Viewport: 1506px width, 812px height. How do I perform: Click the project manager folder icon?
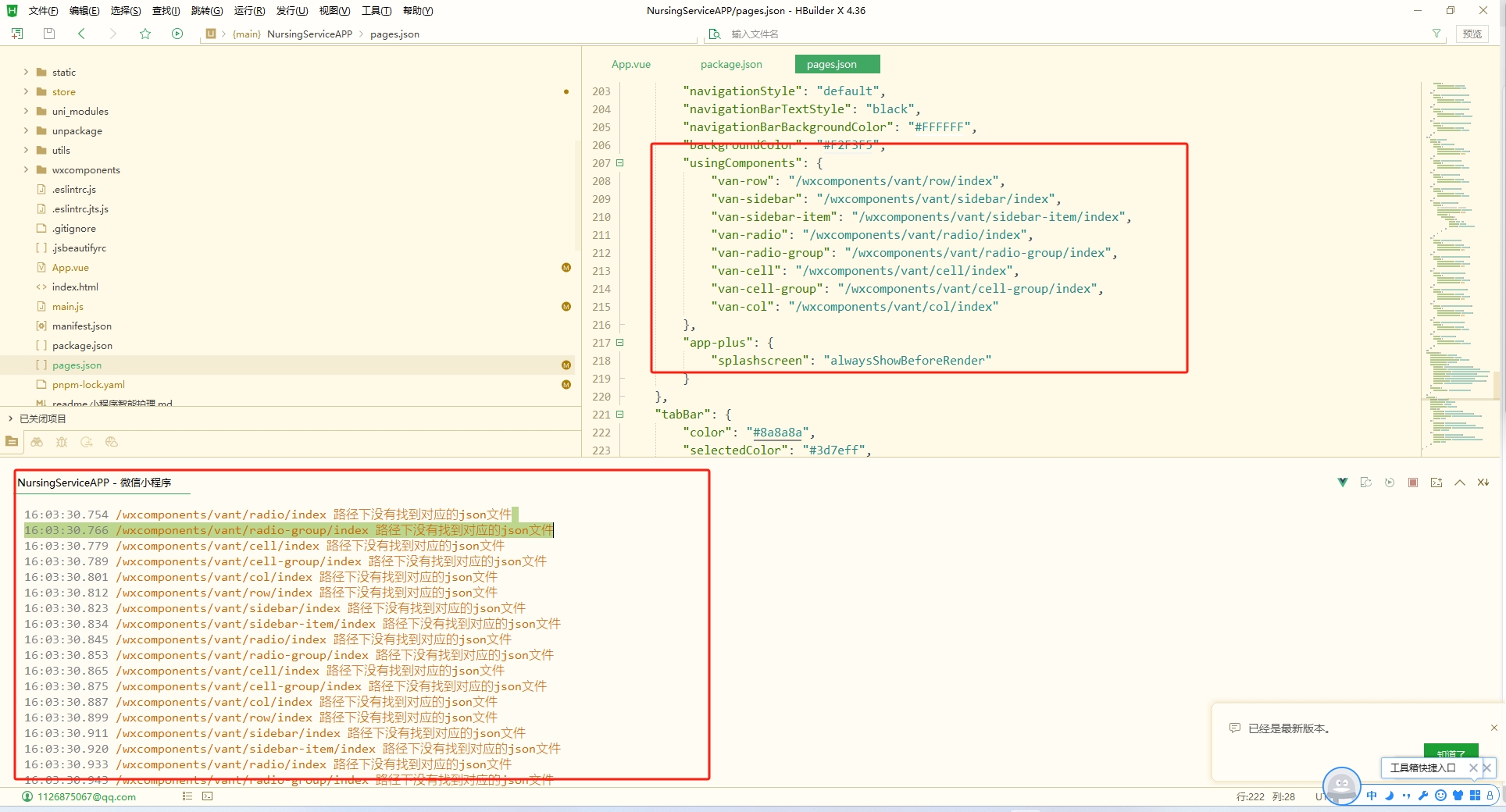12,442
